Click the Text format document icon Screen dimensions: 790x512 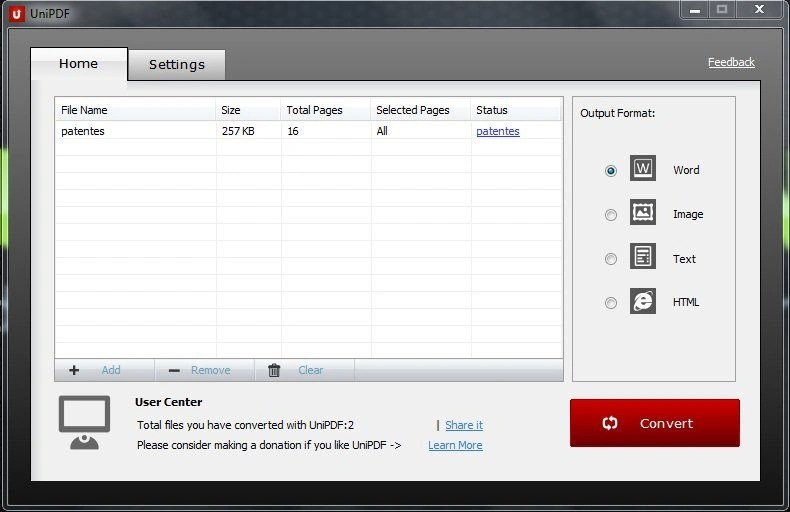pyautogui.click(x=643, y=256)
